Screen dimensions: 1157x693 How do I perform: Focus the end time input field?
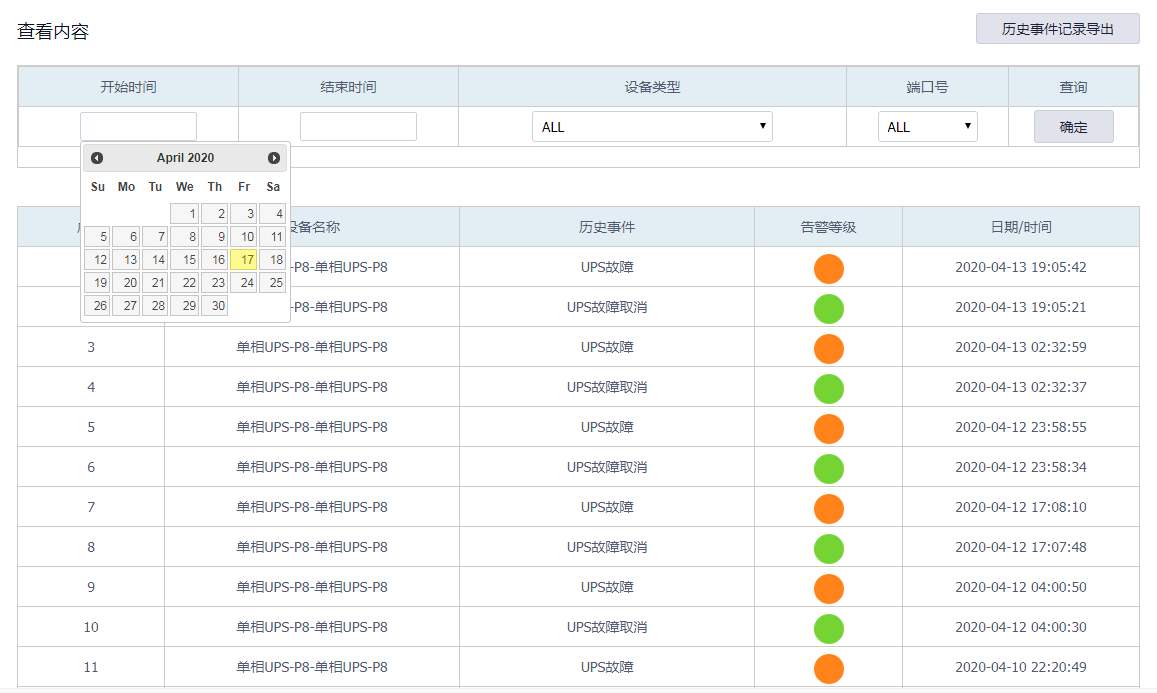[x=358, y=127]
